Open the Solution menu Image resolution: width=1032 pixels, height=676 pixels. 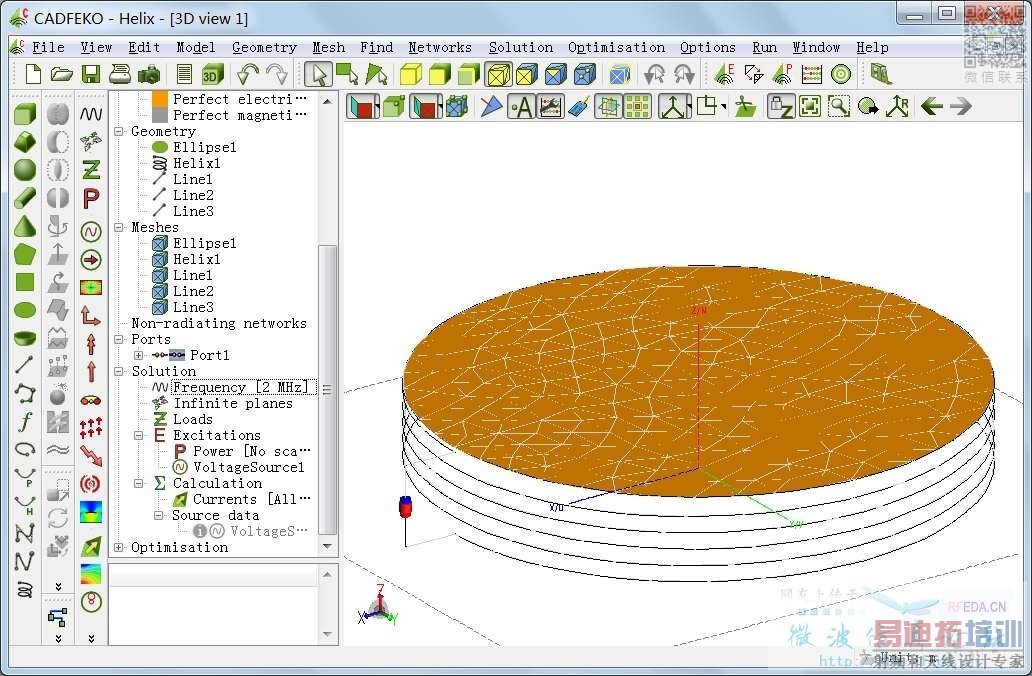pyautogui.click(x=521, y=47)
